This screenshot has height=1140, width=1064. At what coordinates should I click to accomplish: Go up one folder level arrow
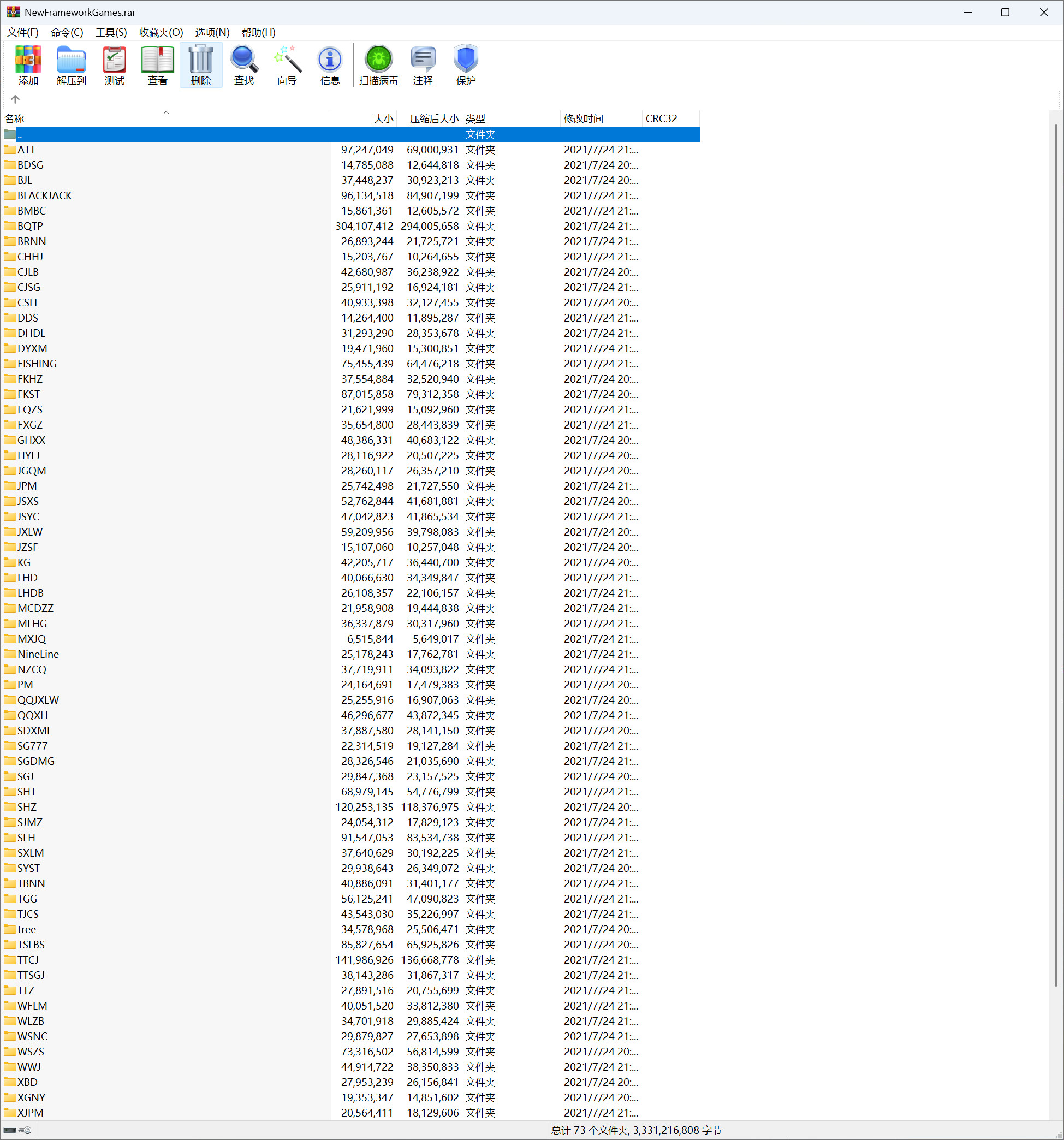tap(15, 99)
